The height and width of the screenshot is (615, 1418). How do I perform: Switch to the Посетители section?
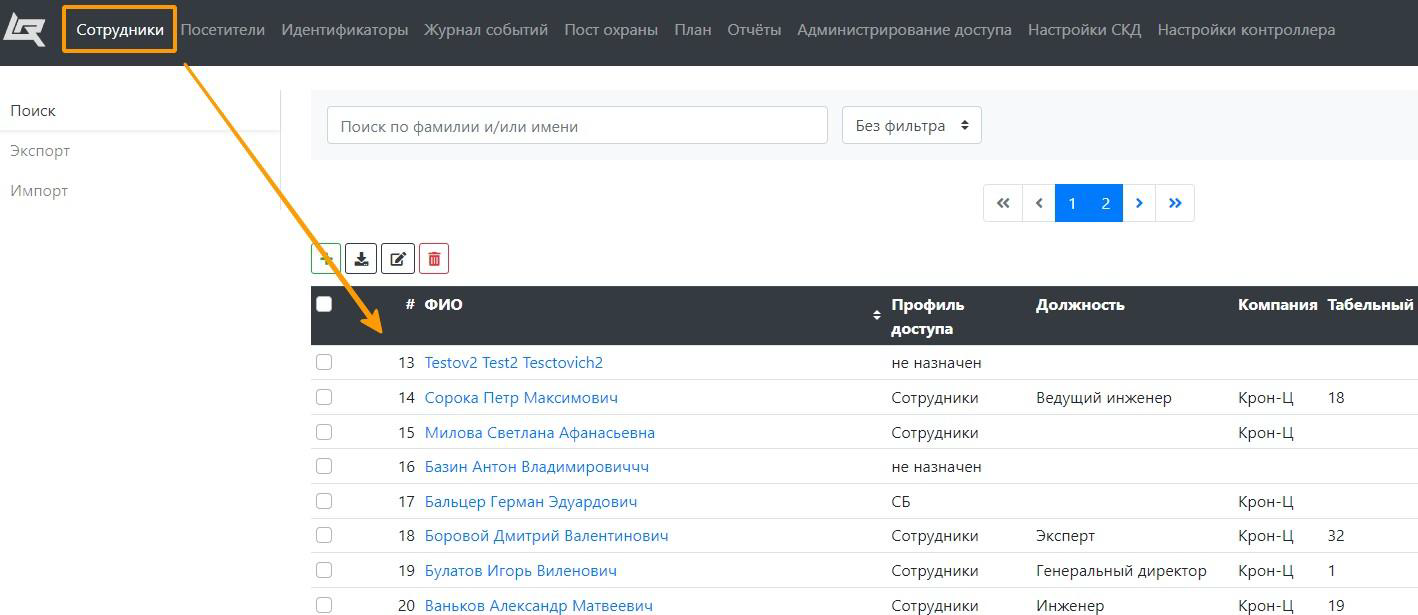point(223,30)
